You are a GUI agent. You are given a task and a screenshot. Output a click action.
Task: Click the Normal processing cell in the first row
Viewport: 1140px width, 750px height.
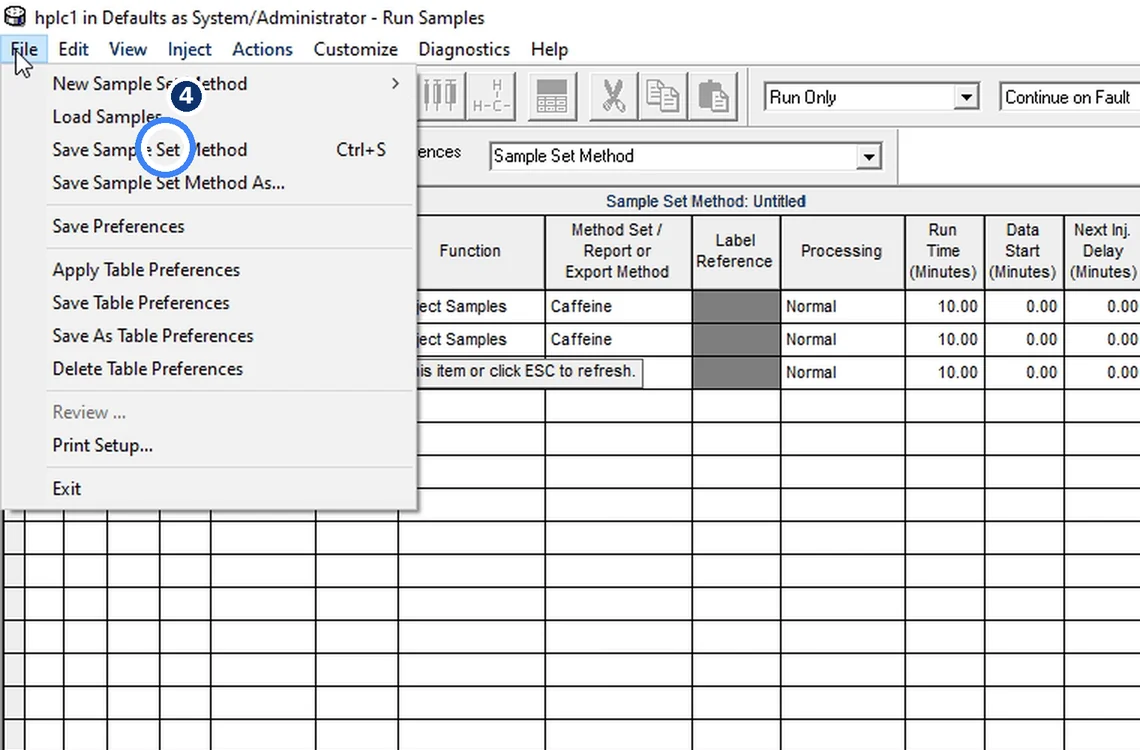842,307
